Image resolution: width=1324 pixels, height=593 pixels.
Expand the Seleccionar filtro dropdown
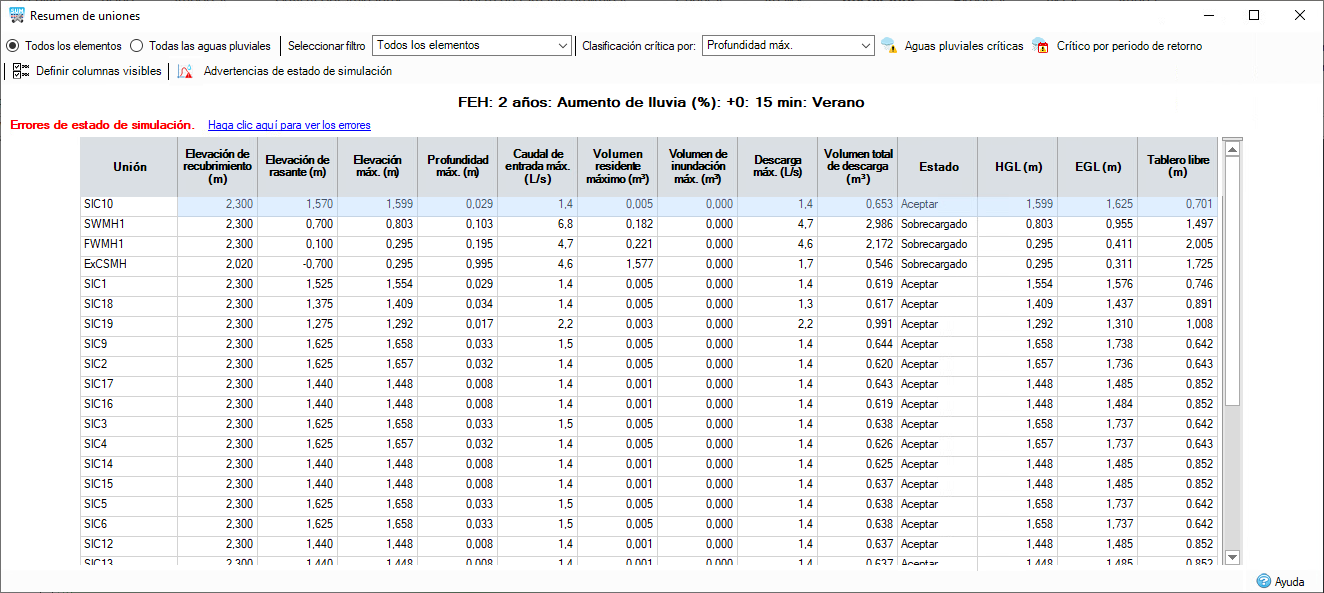pos(471,45)
